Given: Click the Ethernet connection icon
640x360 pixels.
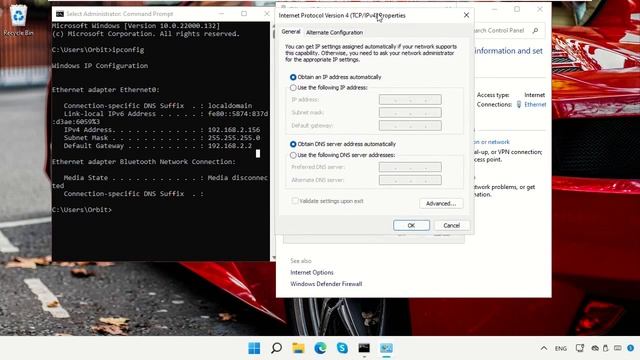Looking at the screenshot, I should coord(519,104).
